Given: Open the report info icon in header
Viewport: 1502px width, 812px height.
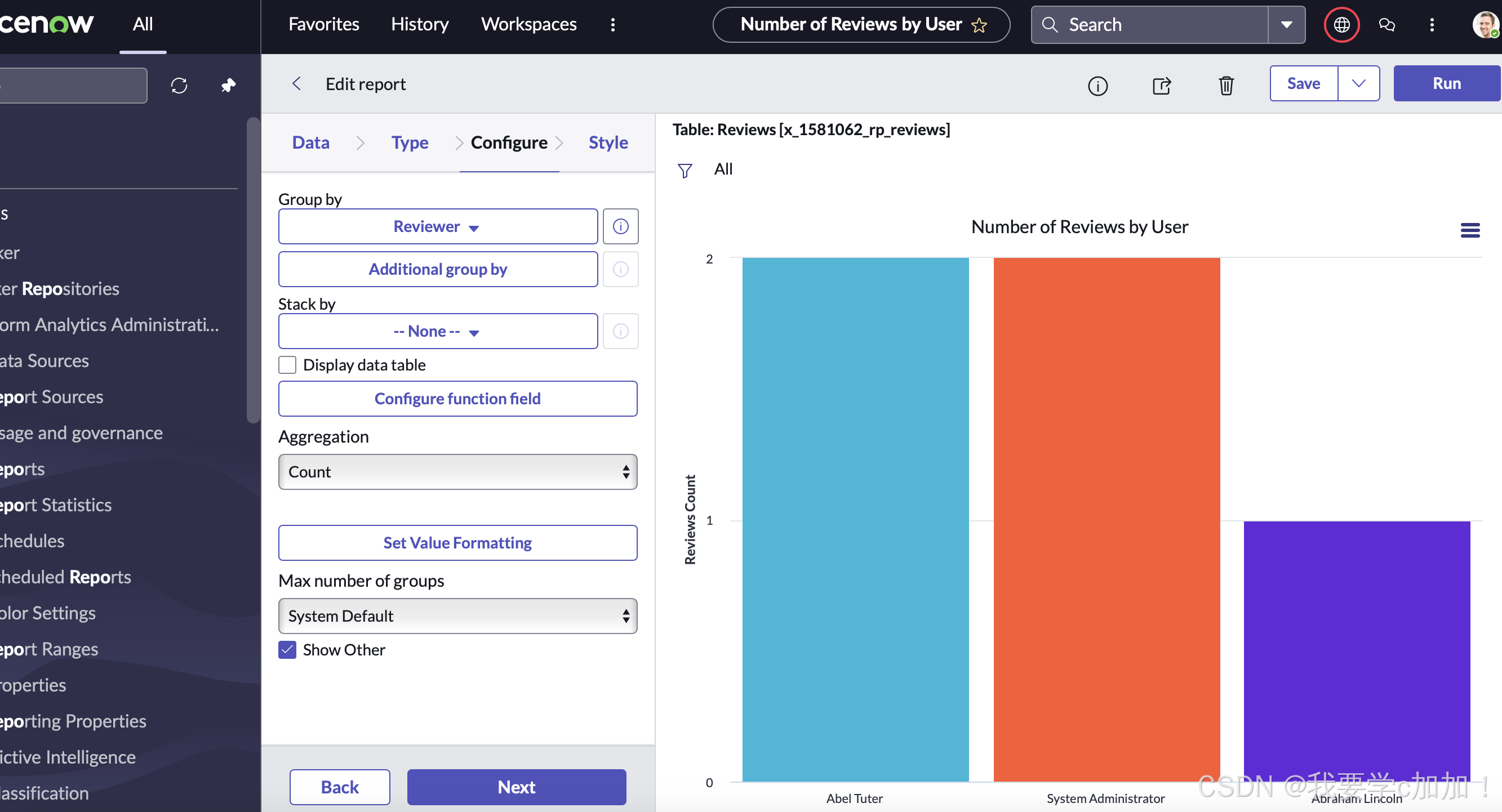Looking at the screenshot, I should tap(1097, 86).
